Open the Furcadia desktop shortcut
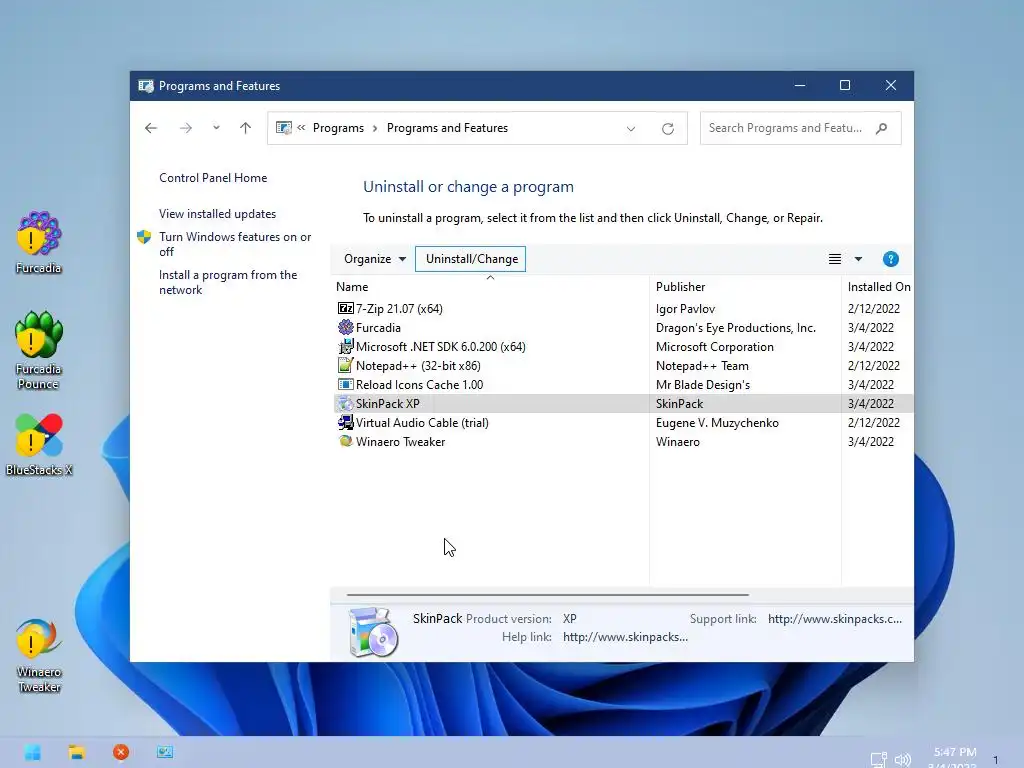 coord(39,242)
